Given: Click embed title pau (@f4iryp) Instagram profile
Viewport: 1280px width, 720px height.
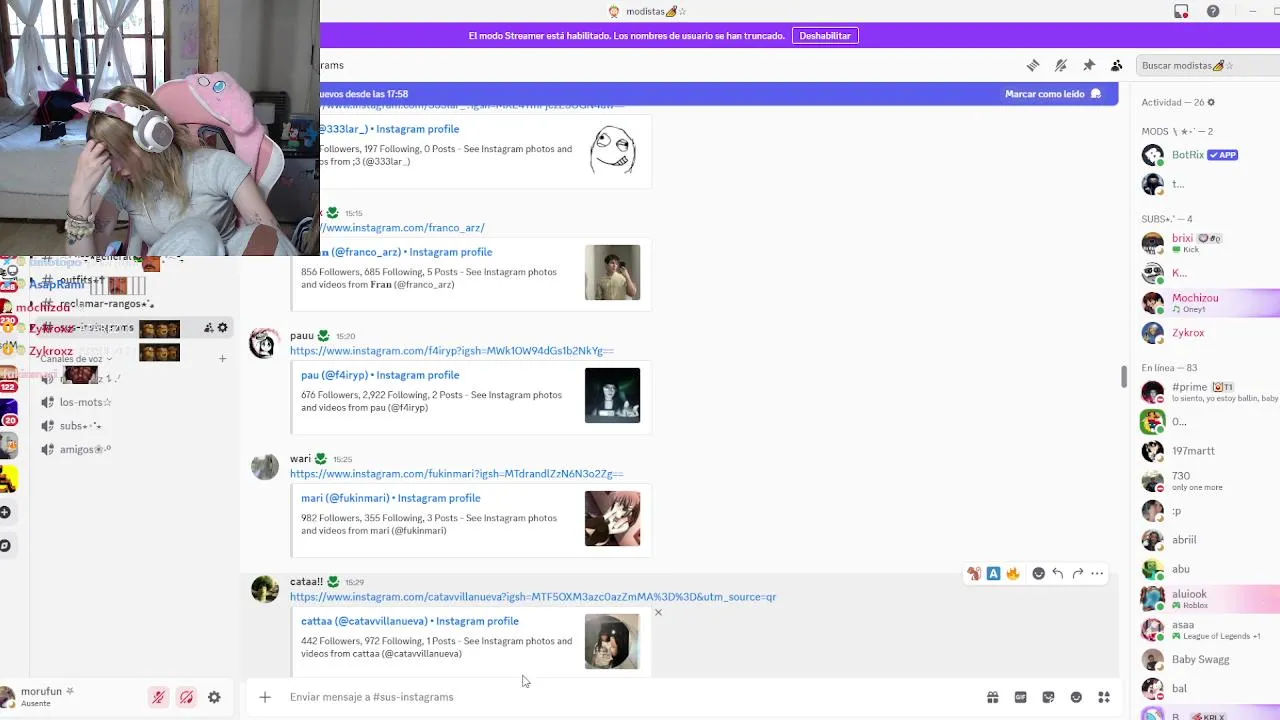Looking at the screenshot, I should [x=380, y=375].
